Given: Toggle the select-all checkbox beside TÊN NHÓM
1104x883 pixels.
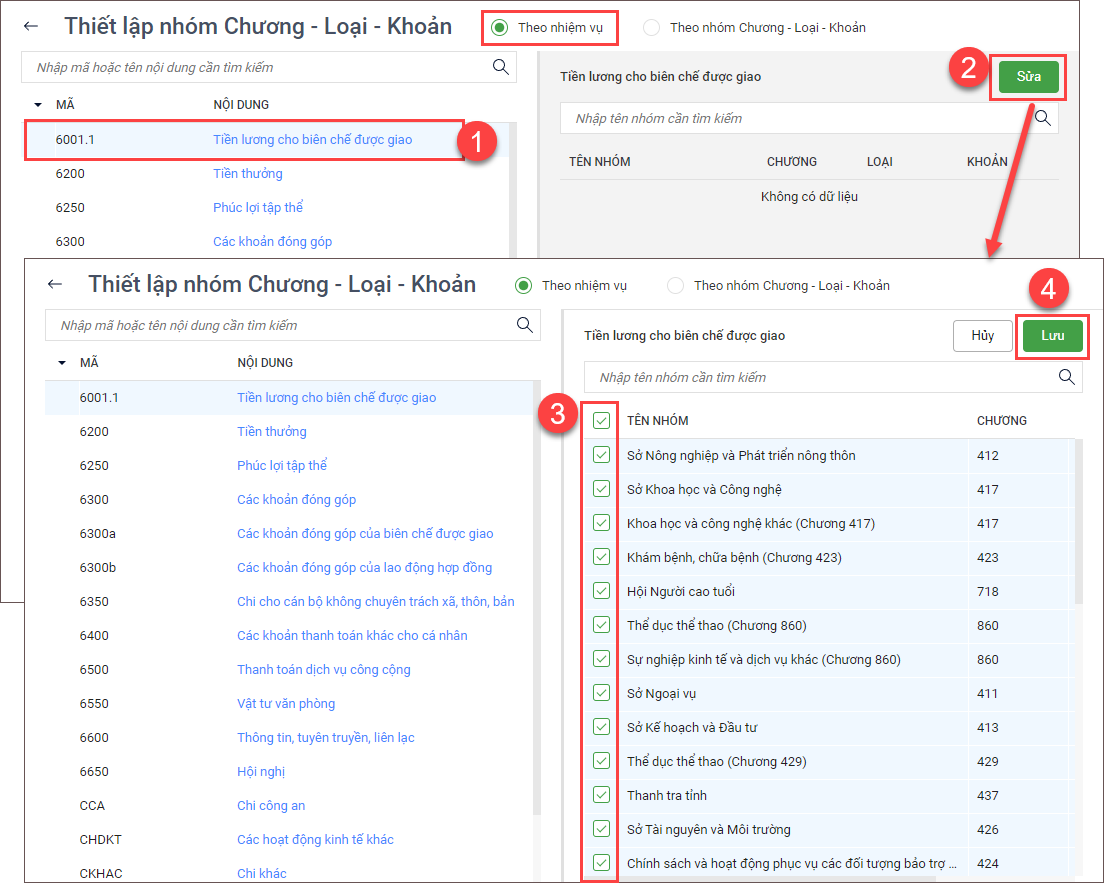Looking at the screenshot, I should [x=601, y=421].
